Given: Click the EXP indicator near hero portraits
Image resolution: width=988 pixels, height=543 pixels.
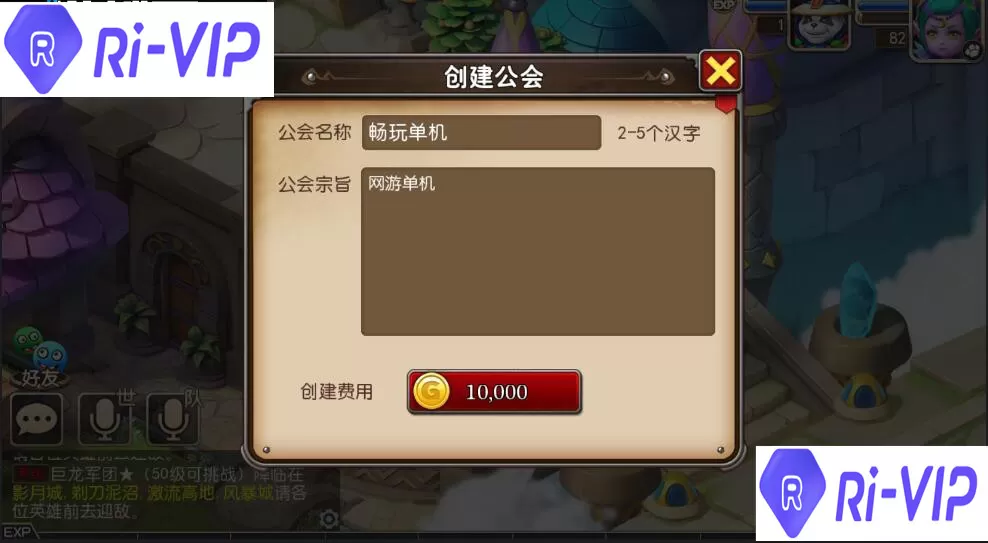Looking at the screenshot, I should point(723,5).
